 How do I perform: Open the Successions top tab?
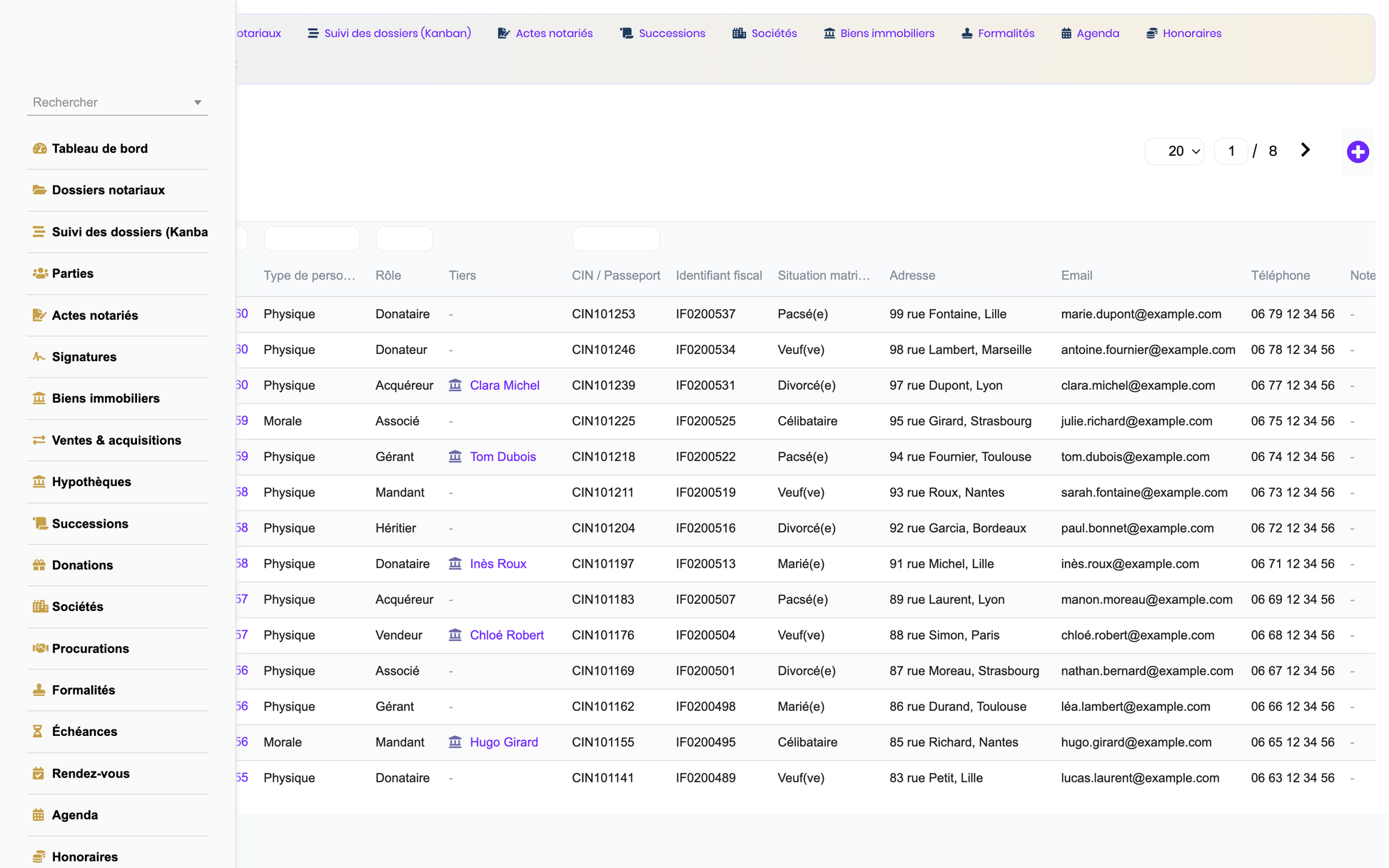[662, 34]
